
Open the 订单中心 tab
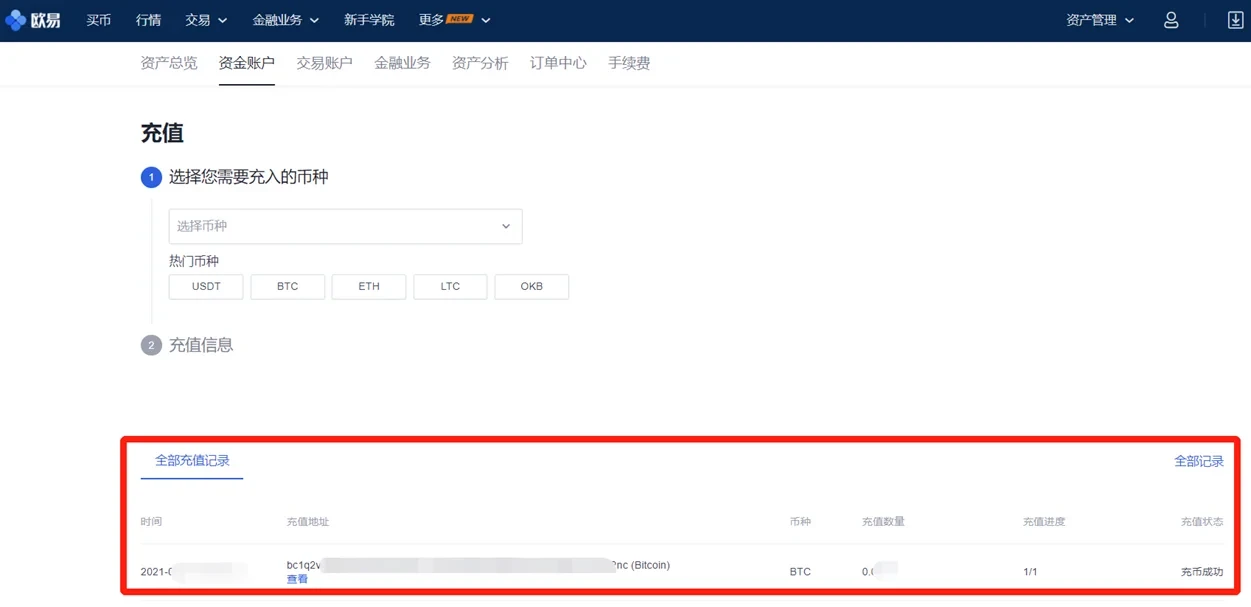[557, 62]
